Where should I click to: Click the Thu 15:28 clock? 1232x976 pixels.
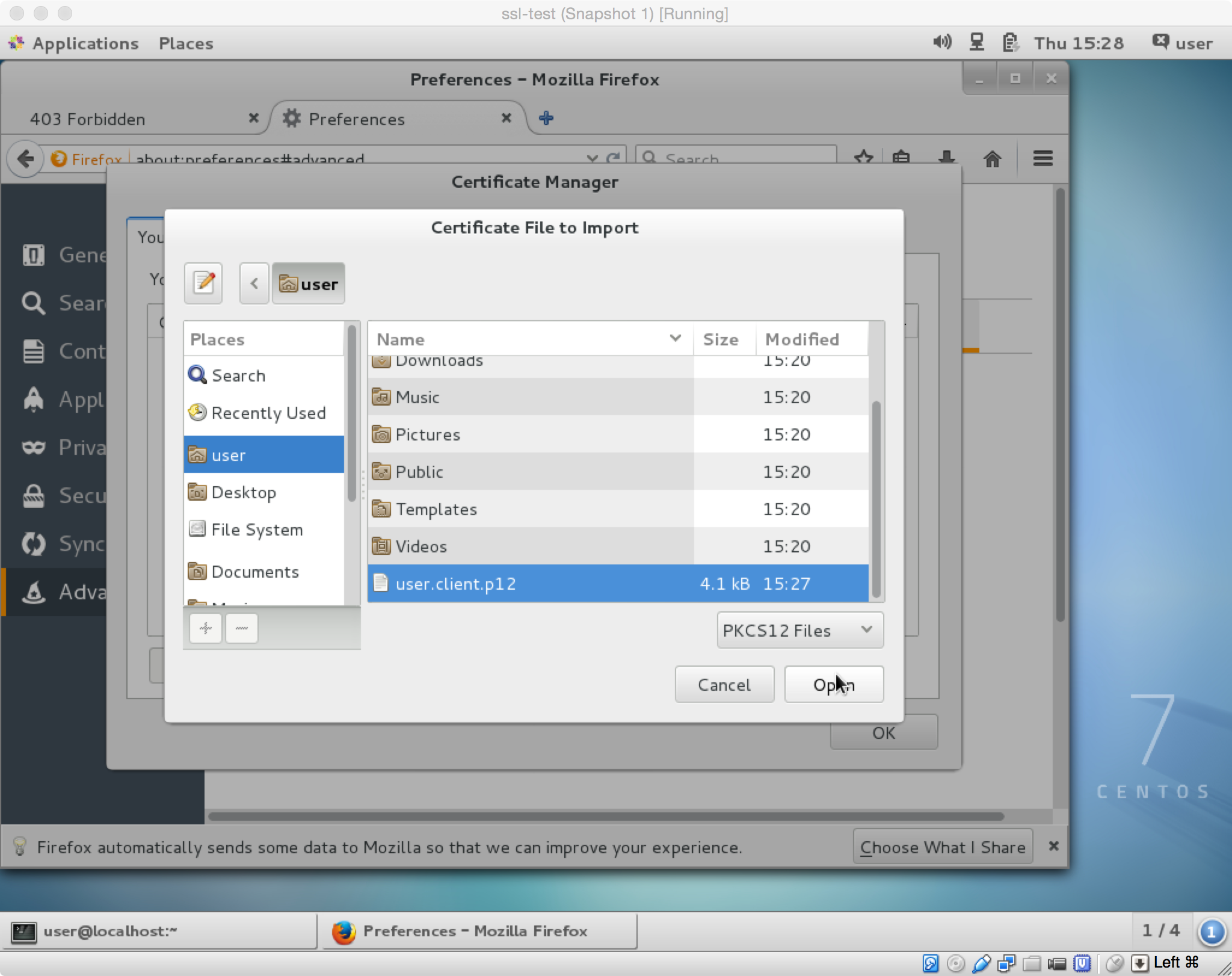1079,43
